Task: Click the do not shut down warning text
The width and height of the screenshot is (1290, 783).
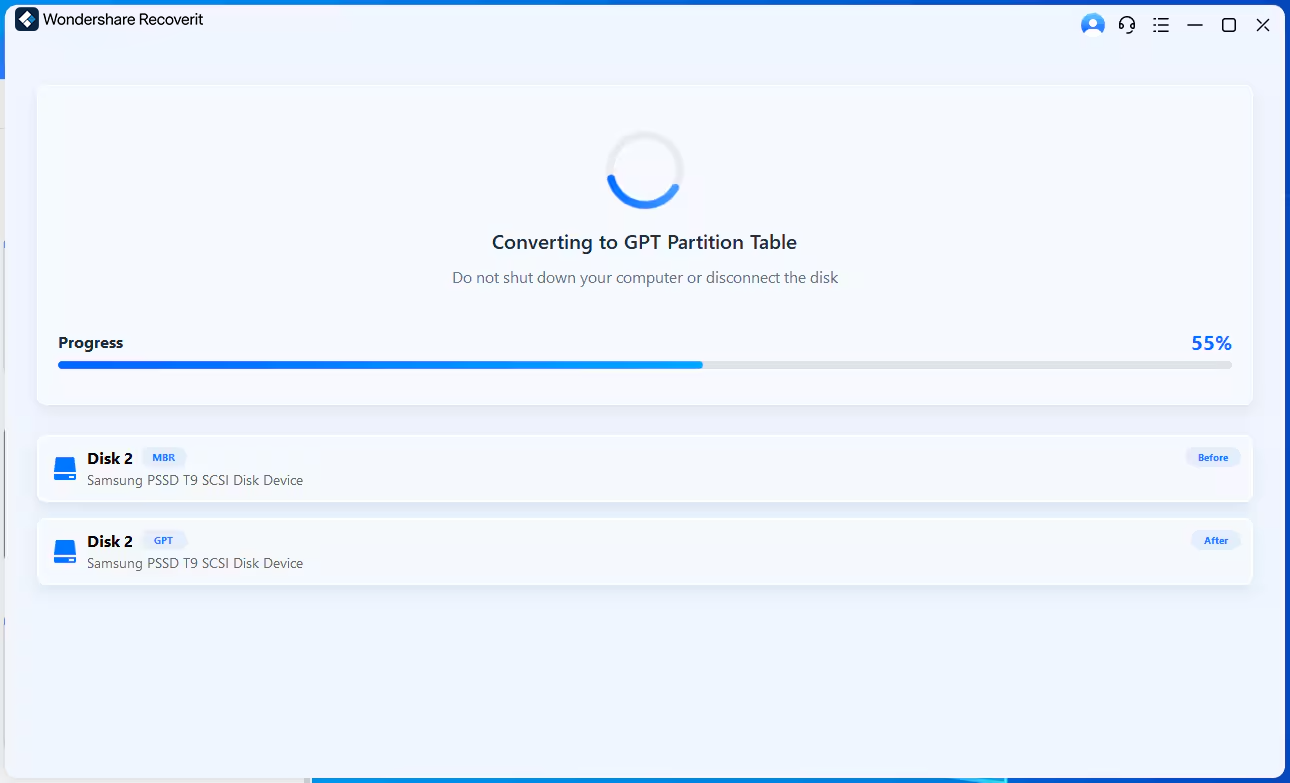Action: [645, 278]
